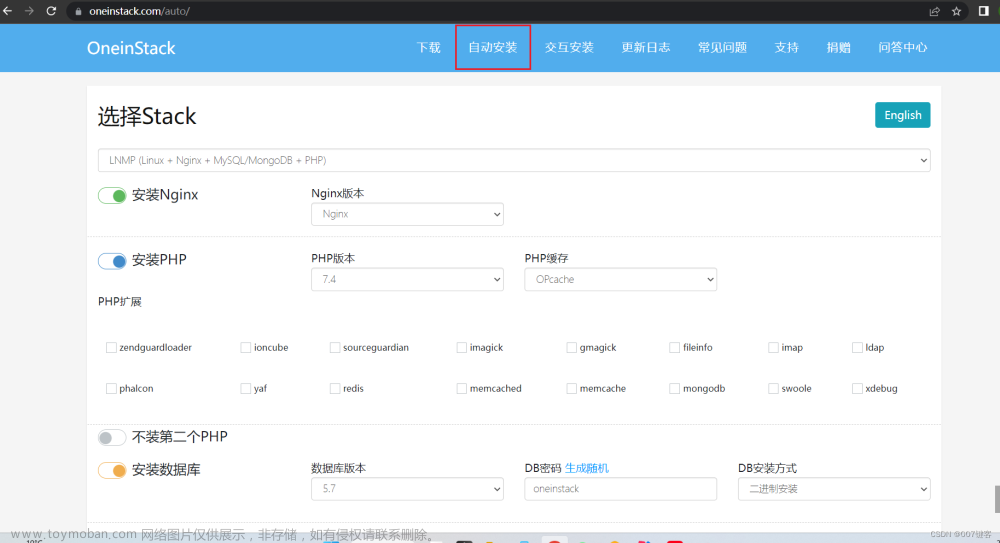Screen dimensions: 1000x543
Task: Check the imagick extension
Action: pos(462,347)
